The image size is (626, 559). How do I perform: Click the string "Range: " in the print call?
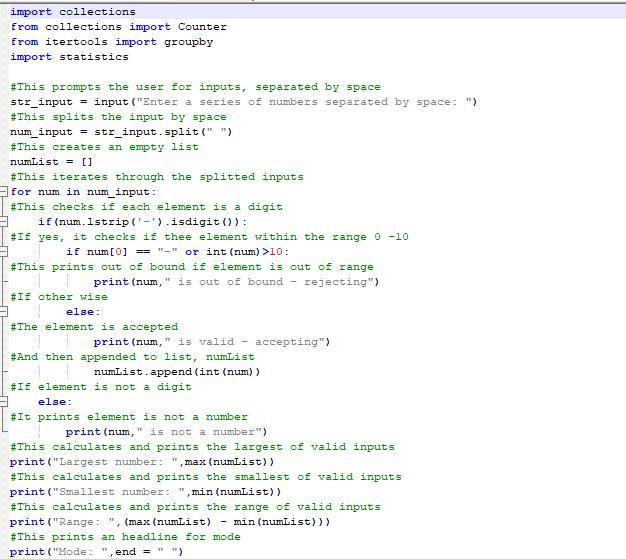(83, 522)
